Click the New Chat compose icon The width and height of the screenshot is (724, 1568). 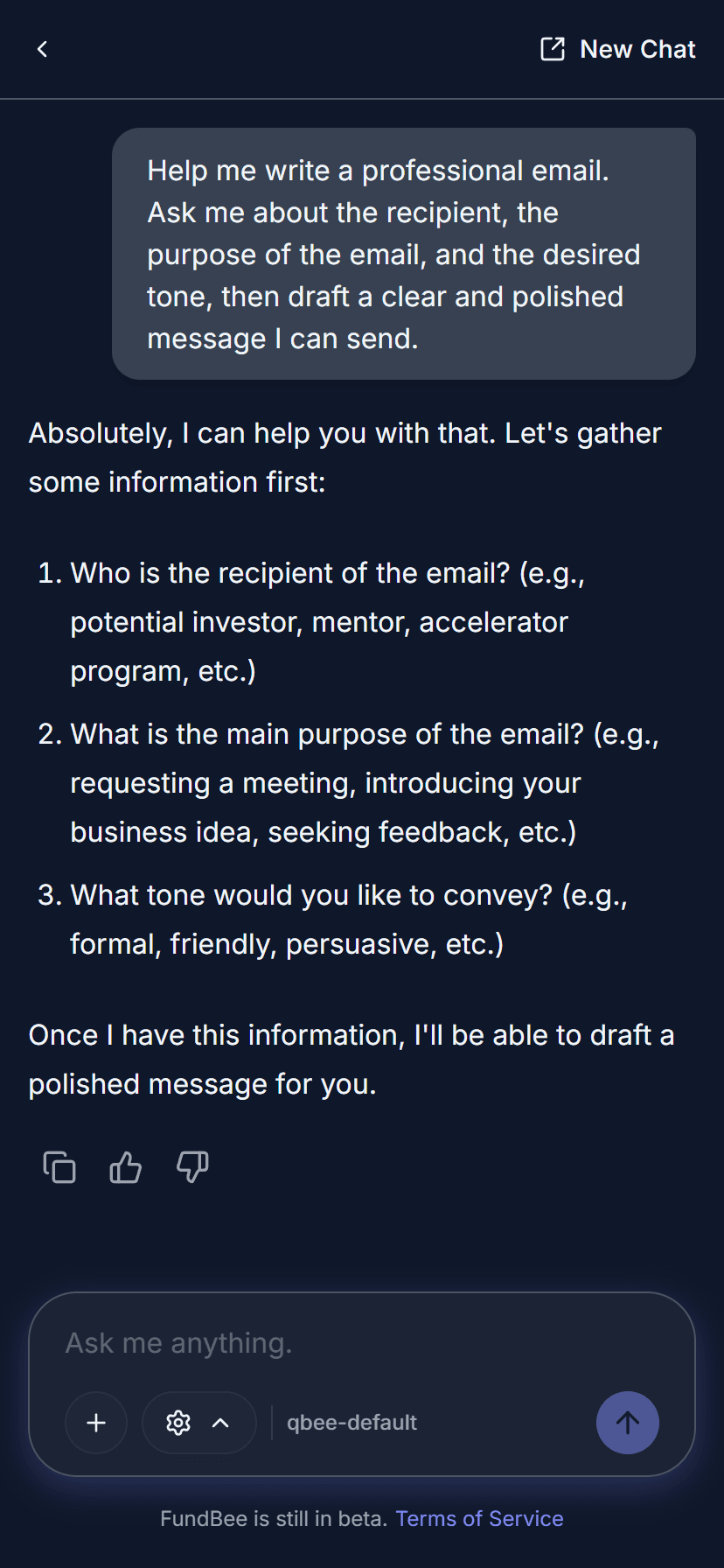pyautogui.click(x=553, y=49)
